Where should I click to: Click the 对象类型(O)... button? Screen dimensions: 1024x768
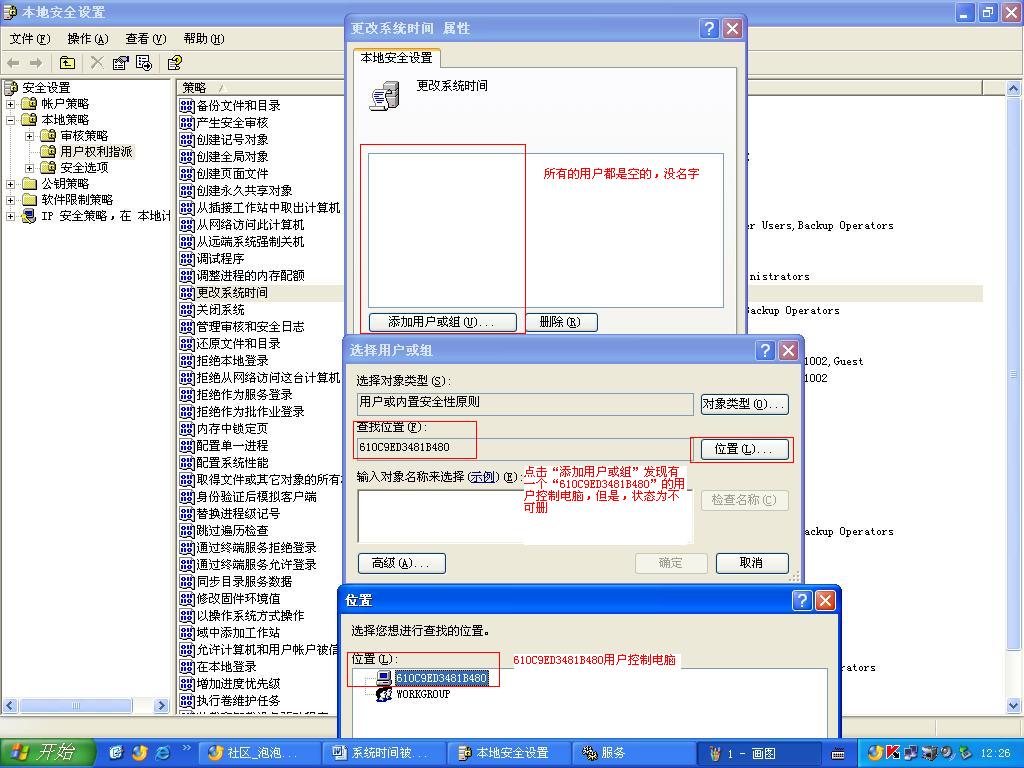coord(744,404)
